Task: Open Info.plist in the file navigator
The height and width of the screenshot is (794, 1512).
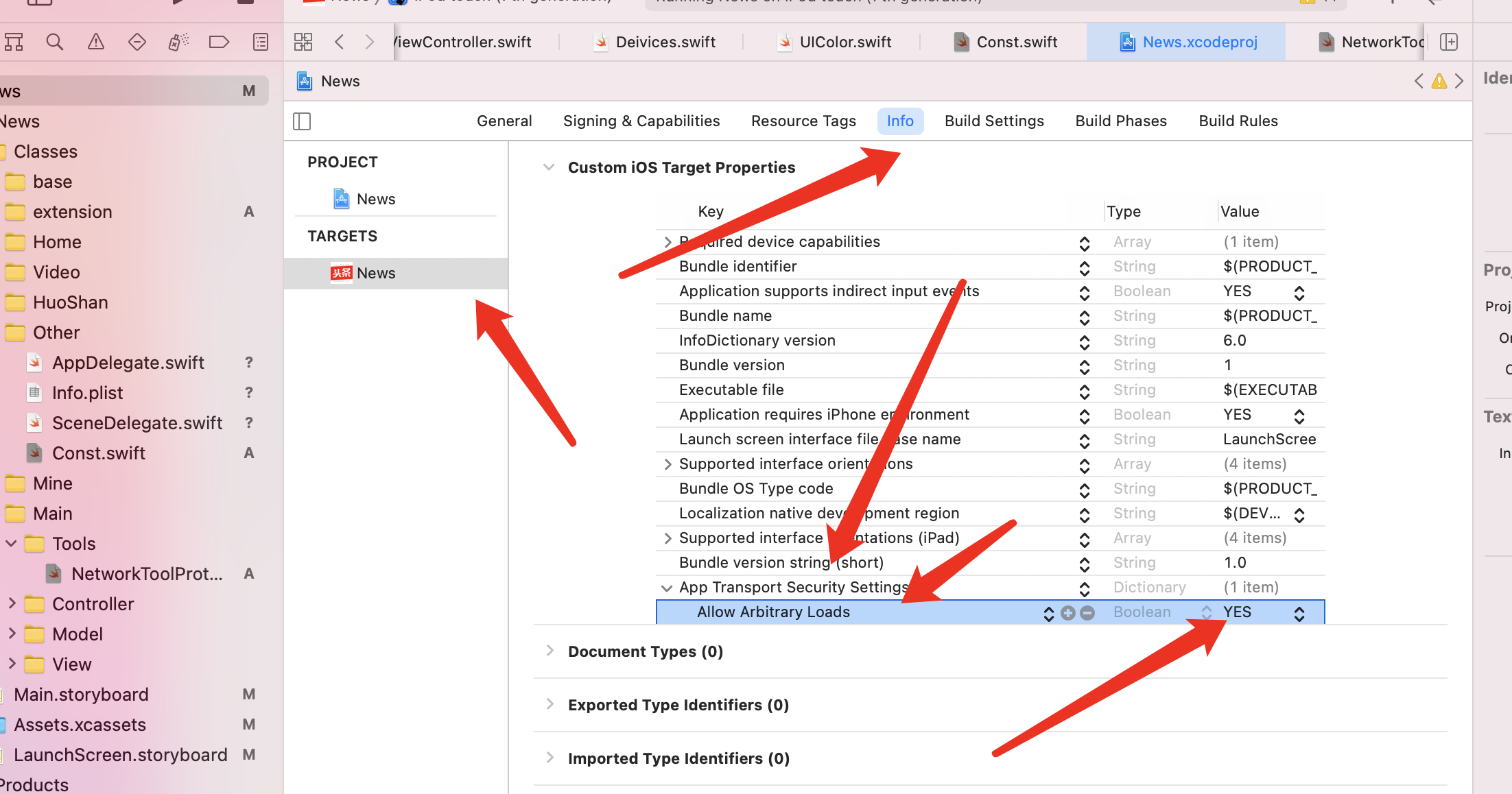Action: tap(87, 393)
